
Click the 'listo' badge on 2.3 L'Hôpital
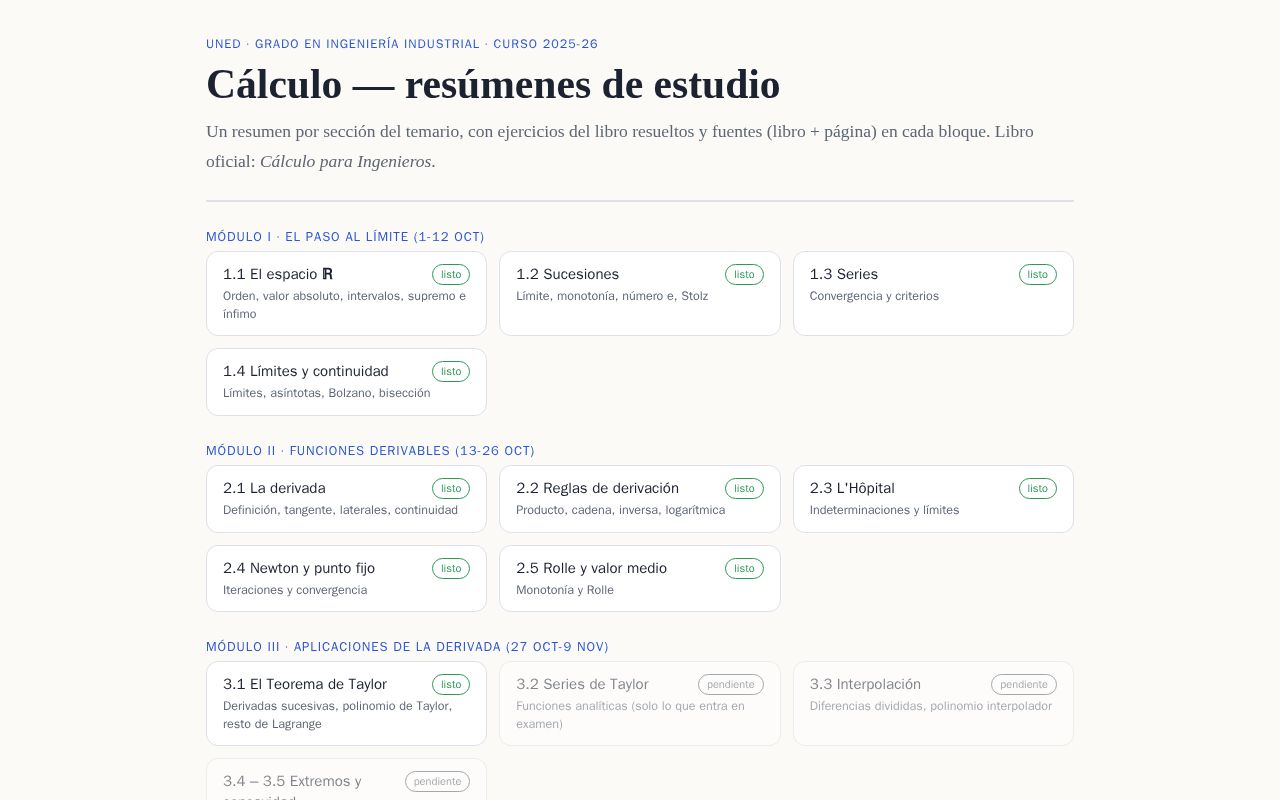click(x=1038, y=488)
